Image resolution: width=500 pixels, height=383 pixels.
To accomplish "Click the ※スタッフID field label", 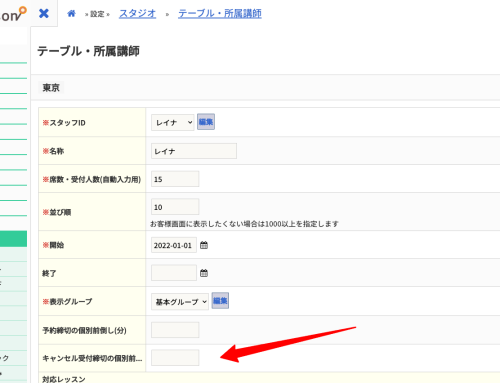I will (x=64, y=123).
